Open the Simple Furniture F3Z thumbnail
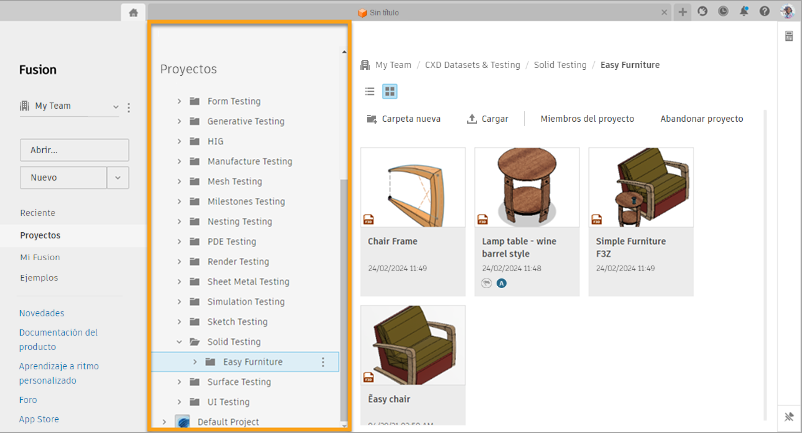The height and width of the screenshot is (433, 802). 641,188
